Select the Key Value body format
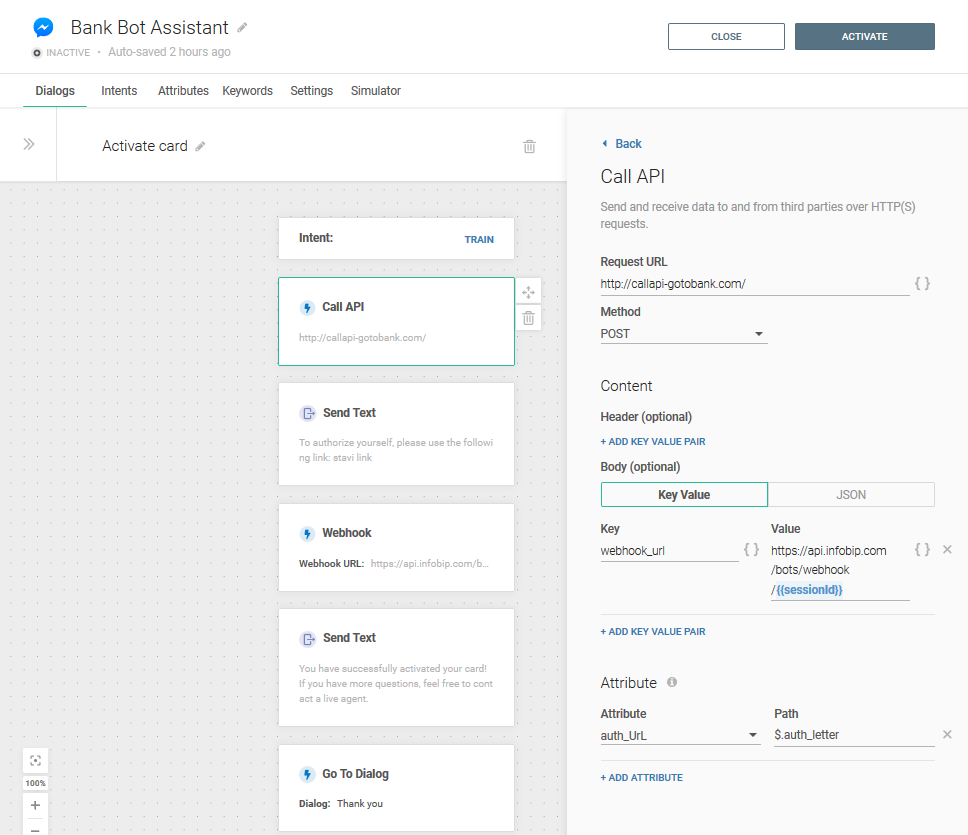The width and height of the screenshot is (968, 835). pyautogui.click(x=684, y=494)
